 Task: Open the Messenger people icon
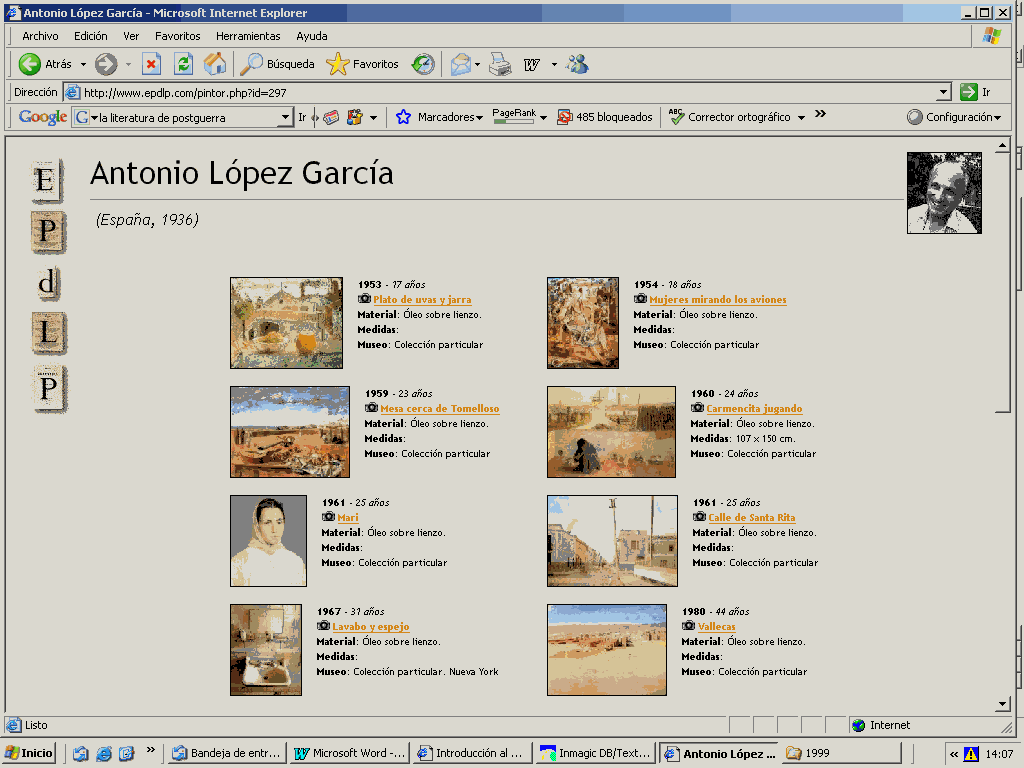click(x=577, y=64)
